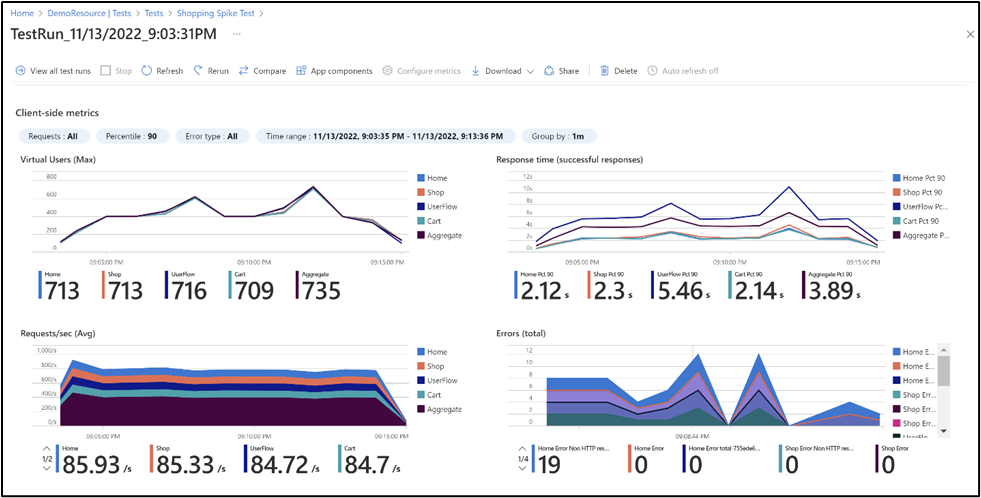Go to previous page of Requests/sec values
Viewport: 981px width, 498px height.
[47, 448]
